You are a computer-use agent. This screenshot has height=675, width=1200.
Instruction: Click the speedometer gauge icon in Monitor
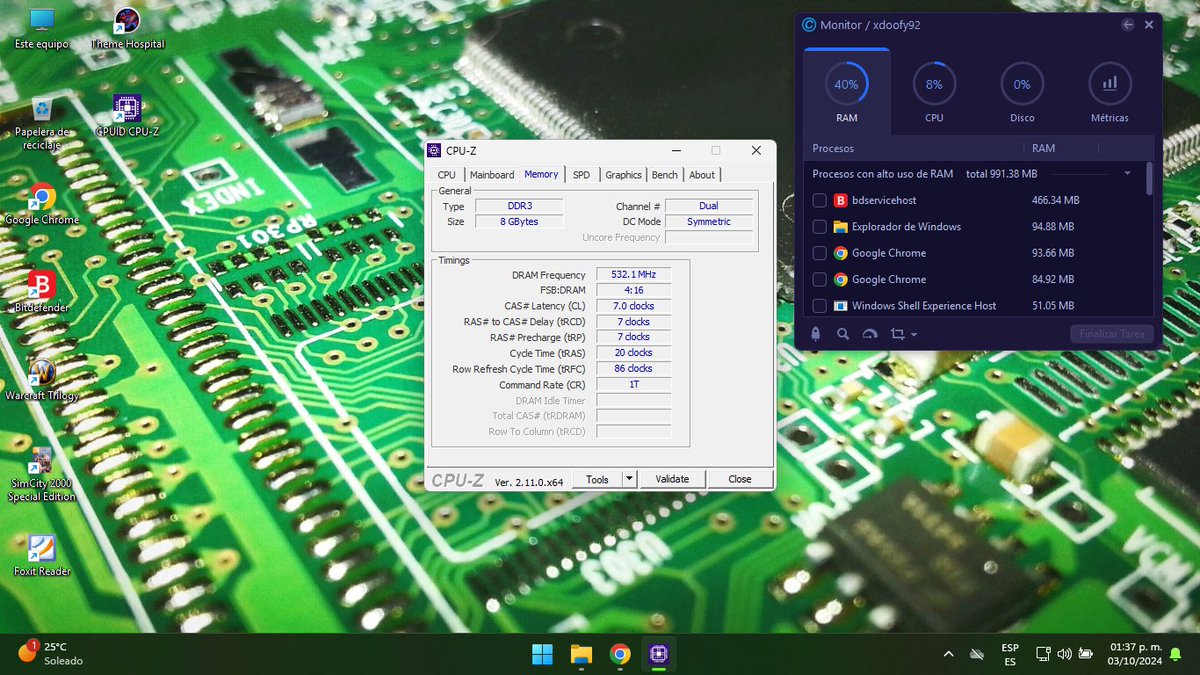[870, 334]
